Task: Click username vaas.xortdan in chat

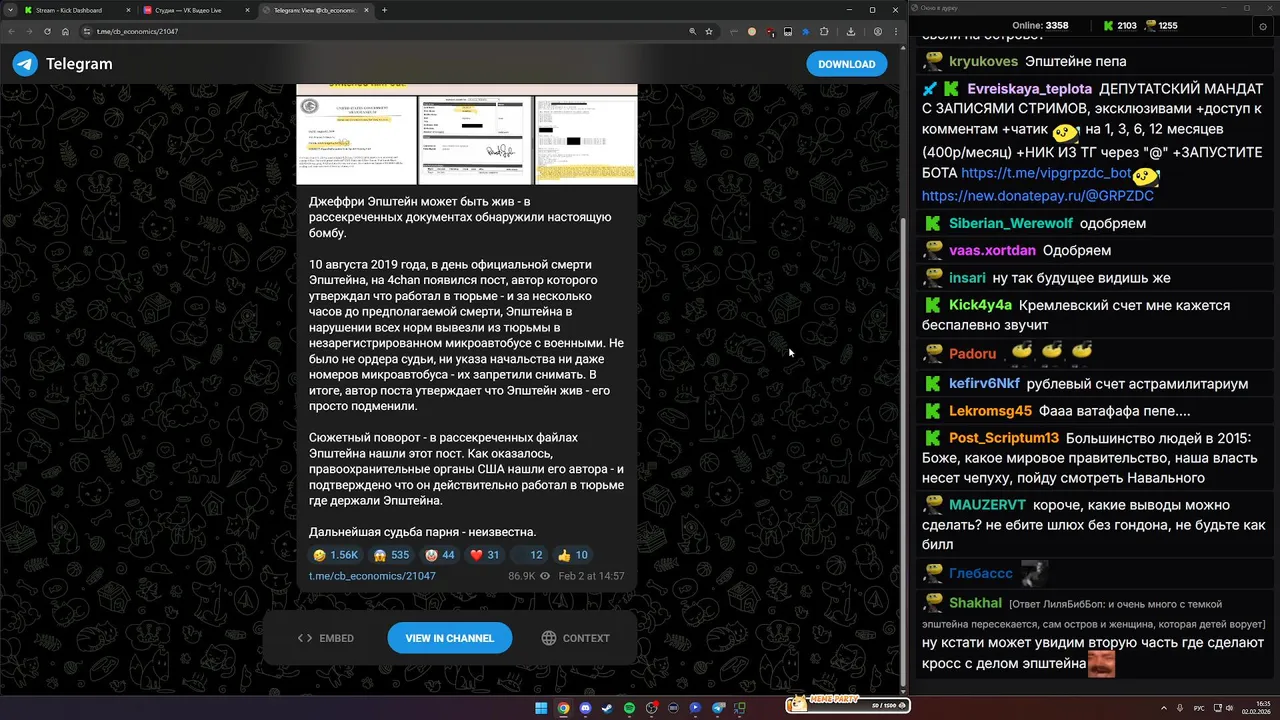Action: tap(992, 251)
